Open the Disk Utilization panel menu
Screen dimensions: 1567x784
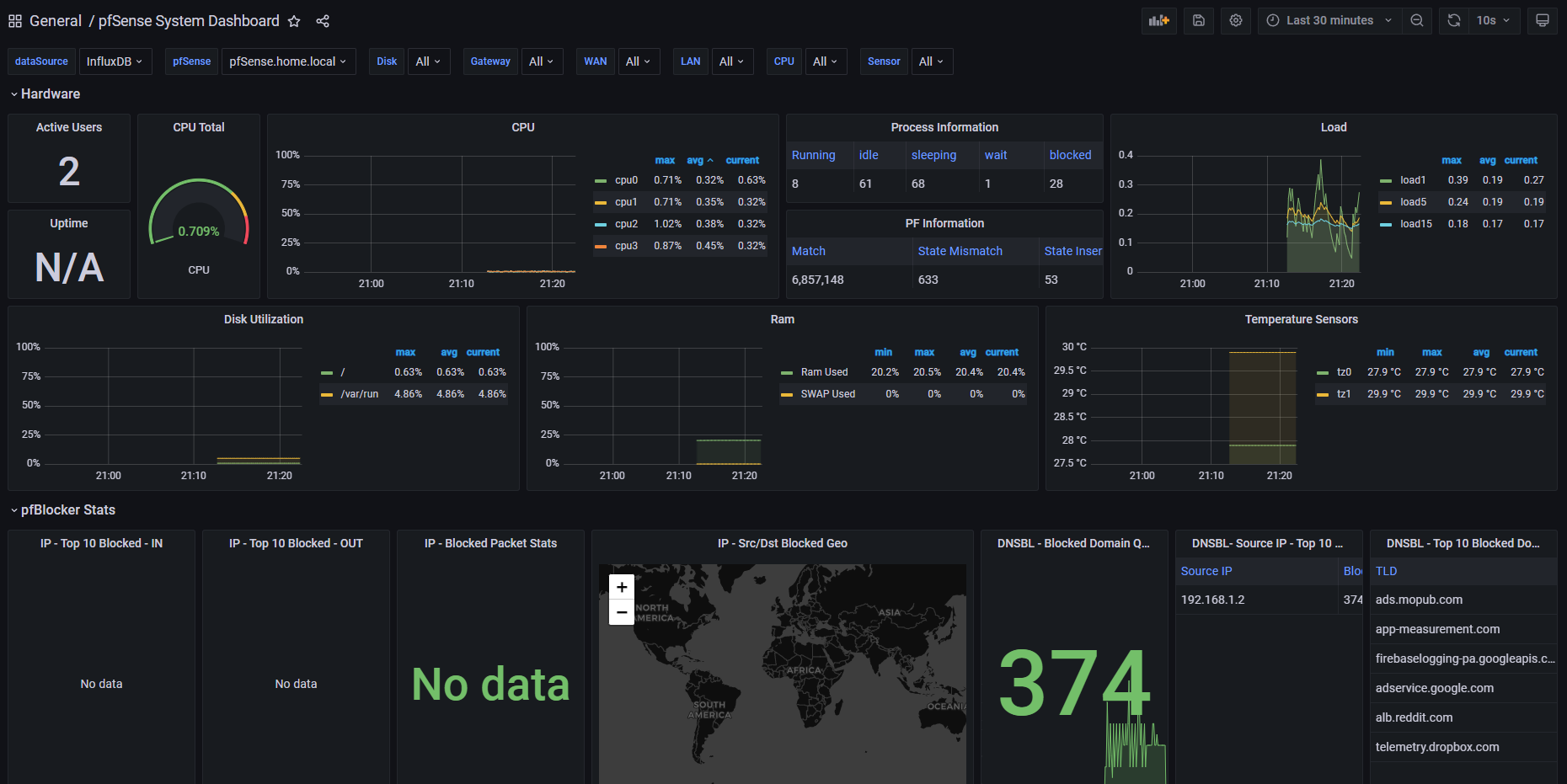pos(264,319)
